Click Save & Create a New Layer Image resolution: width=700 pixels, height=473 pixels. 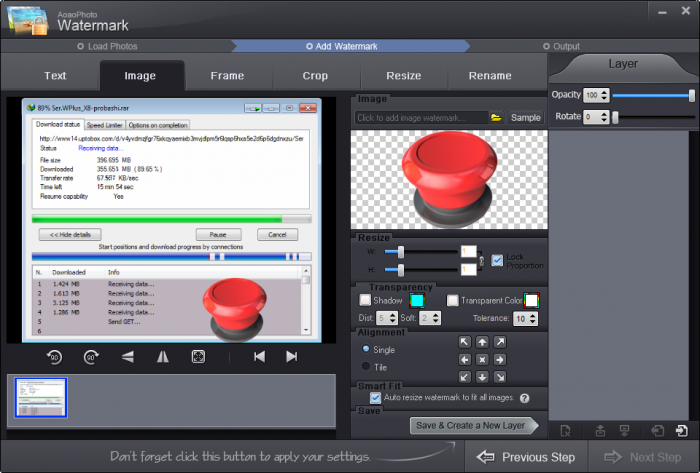[x=474, y=426]
